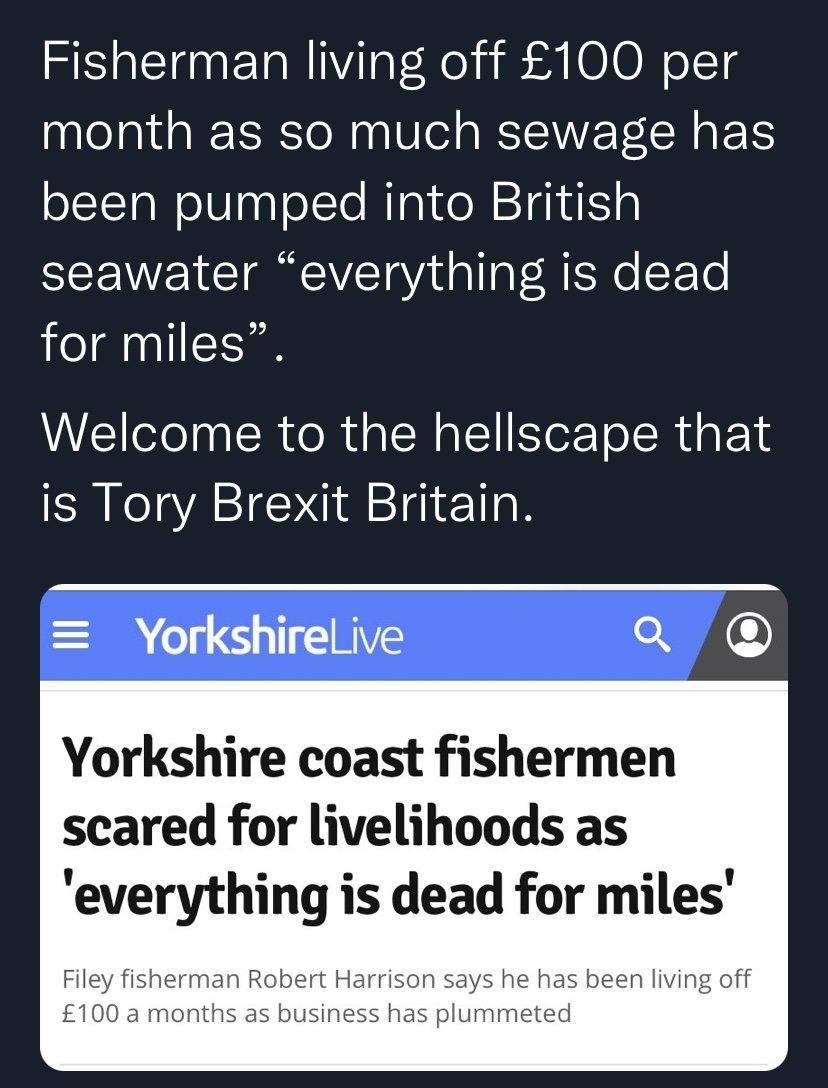The height and width of the screenshot is (1088, 828).
Task: Open the embedded YorkshireLive article card
Action: [x=414, y=828]
